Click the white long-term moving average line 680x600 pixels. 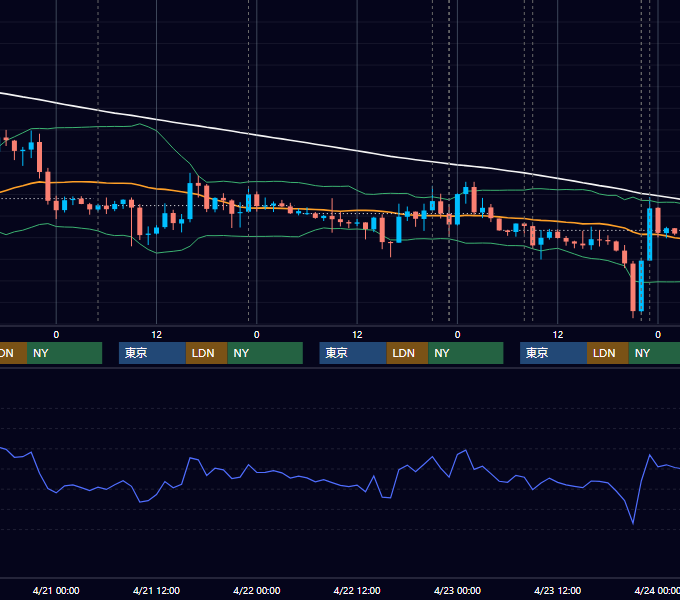coord(340,147)
